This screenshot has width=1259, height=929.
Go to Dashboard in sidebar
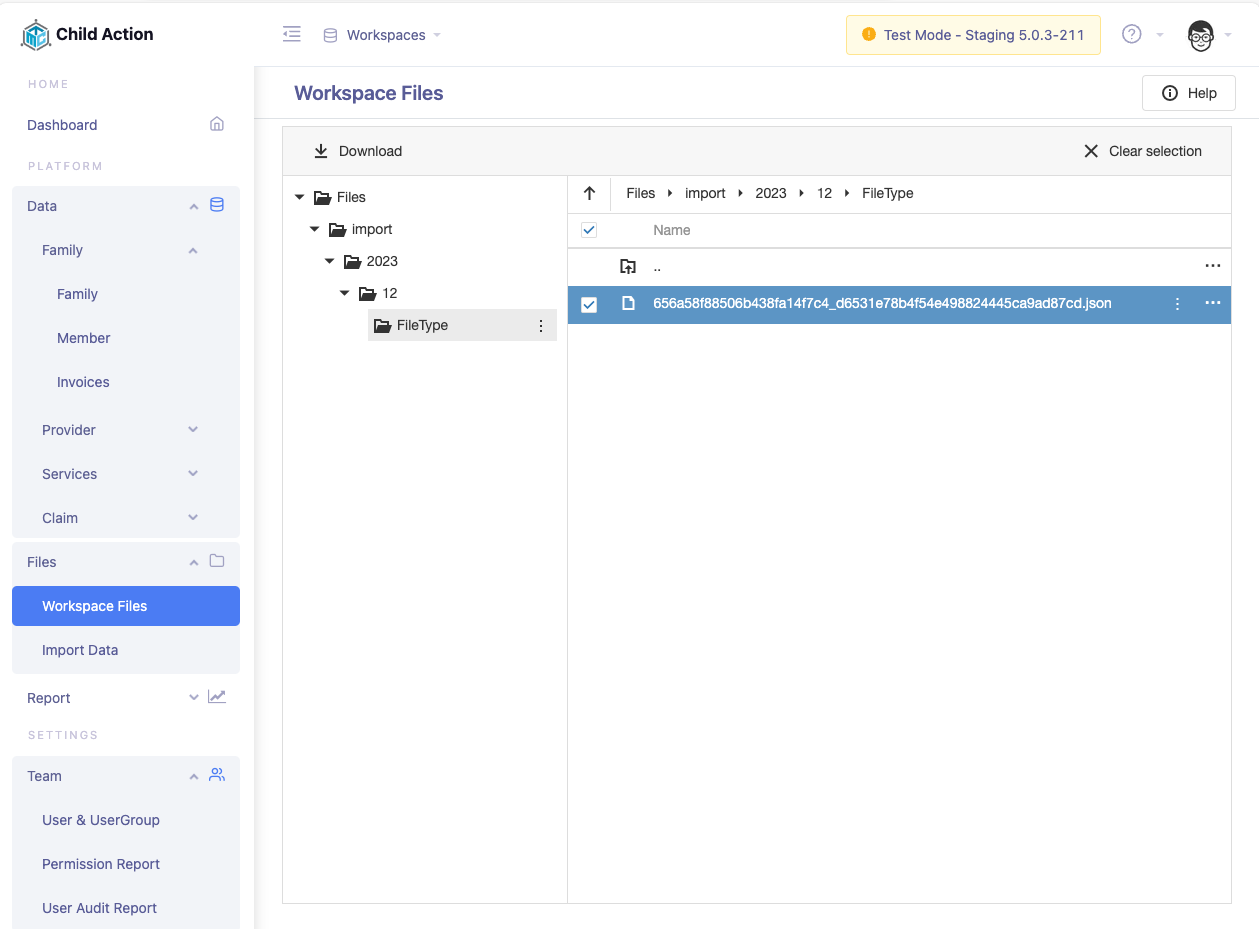(x=62, y=125)
